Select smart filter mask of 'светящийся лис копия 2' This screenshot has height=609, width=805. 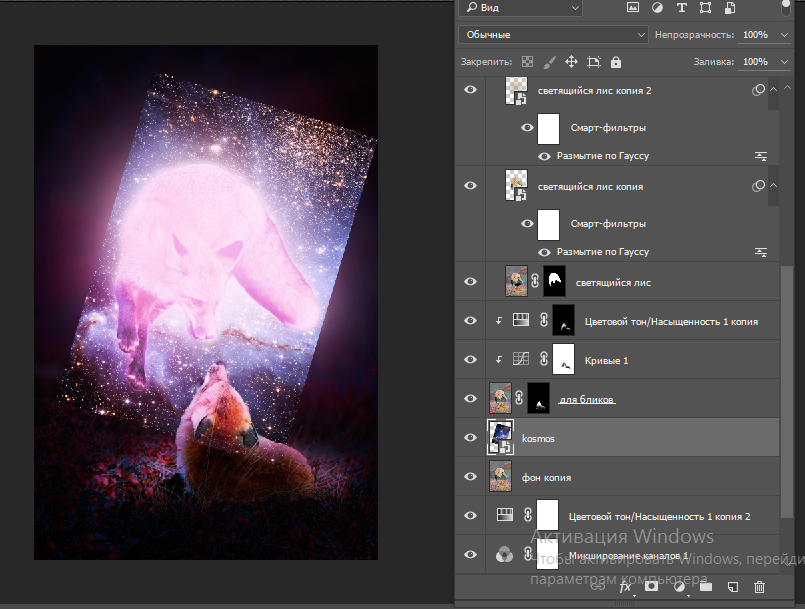point(548,128)
